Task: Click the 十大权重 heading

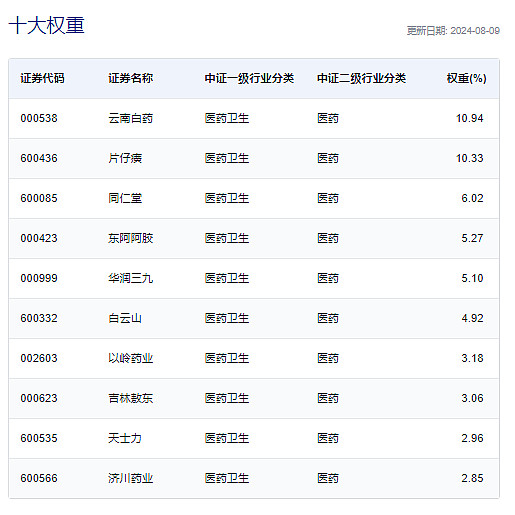Action: click(x=47, y=25)
